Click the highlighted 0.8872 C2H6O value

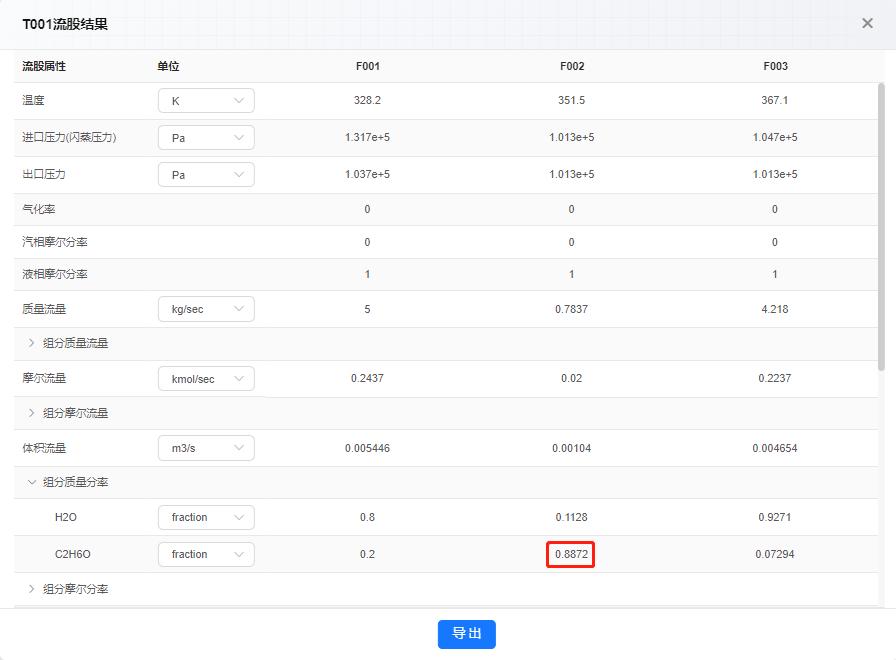[x=571, y=554]
